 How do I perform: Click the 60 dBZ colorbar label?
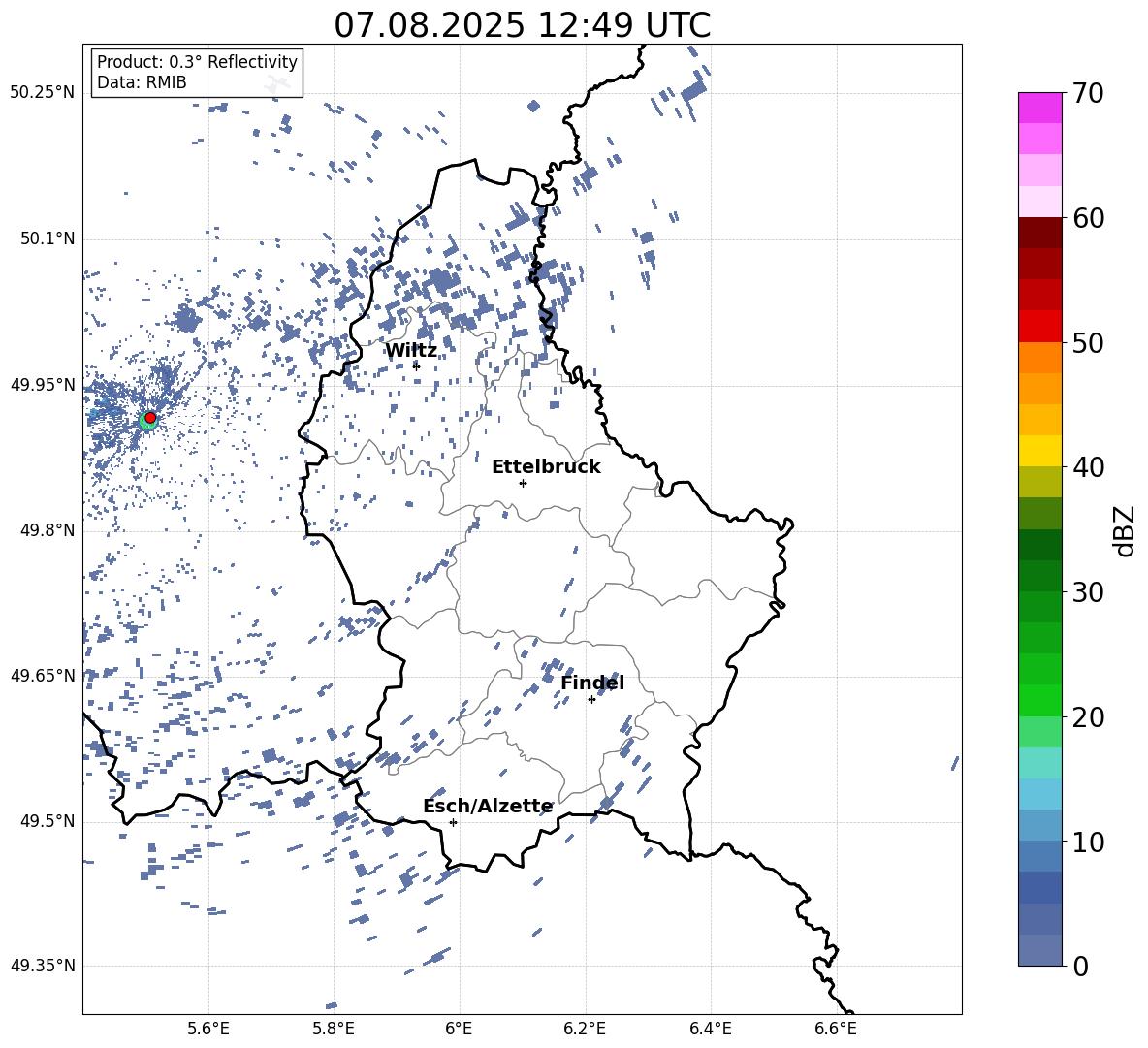[1088, 218]
